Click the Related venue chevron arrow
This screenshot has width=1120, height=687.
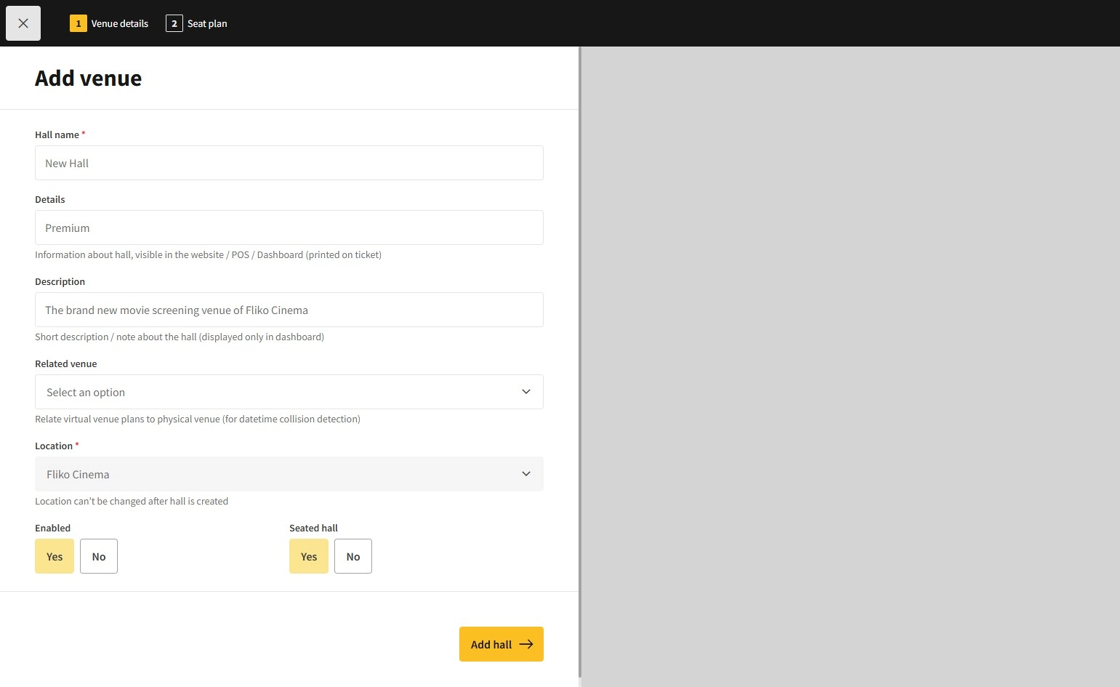pyautogui.click(x=526, y=392)
